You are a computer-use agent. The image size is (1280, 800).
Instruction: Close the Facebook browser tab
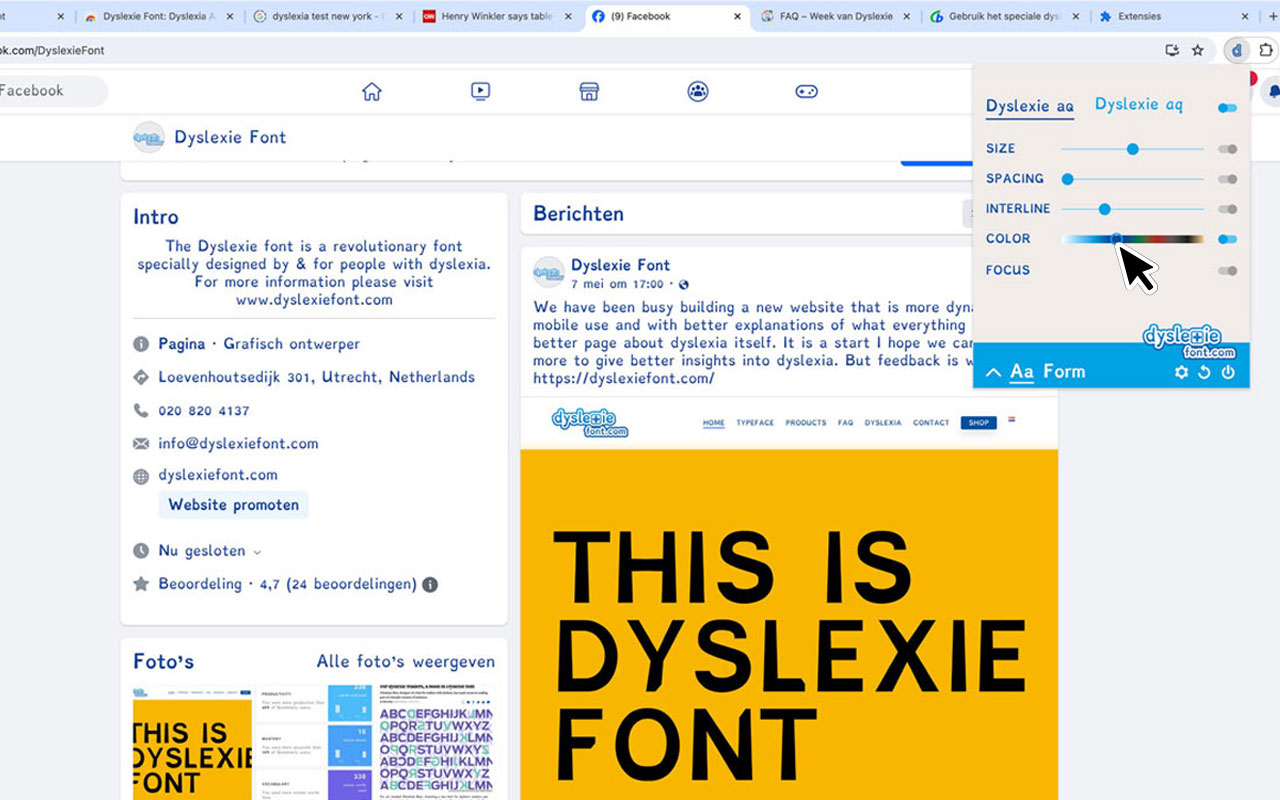coord(738,16)
